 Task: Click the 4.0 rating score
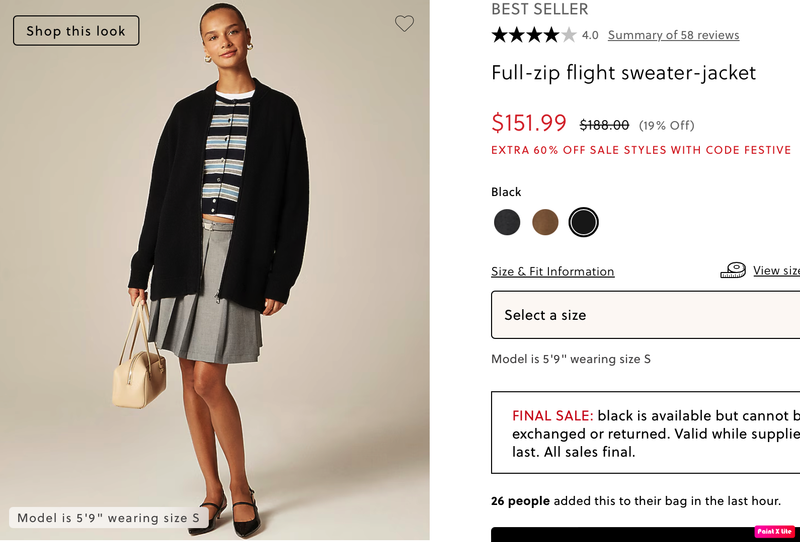click(590, 35)
